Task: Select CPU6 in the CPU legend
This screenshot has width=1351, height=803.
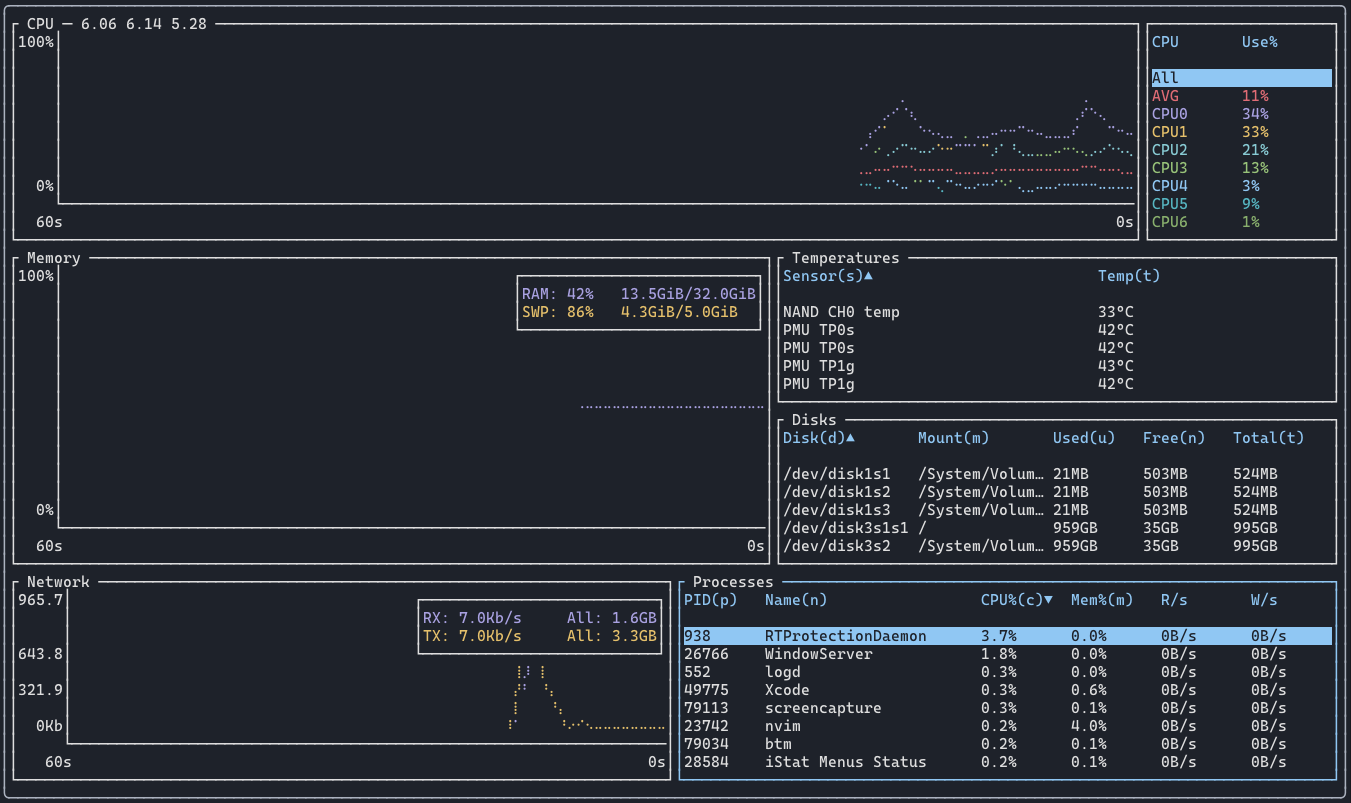Action: (x=1241, y=222)
